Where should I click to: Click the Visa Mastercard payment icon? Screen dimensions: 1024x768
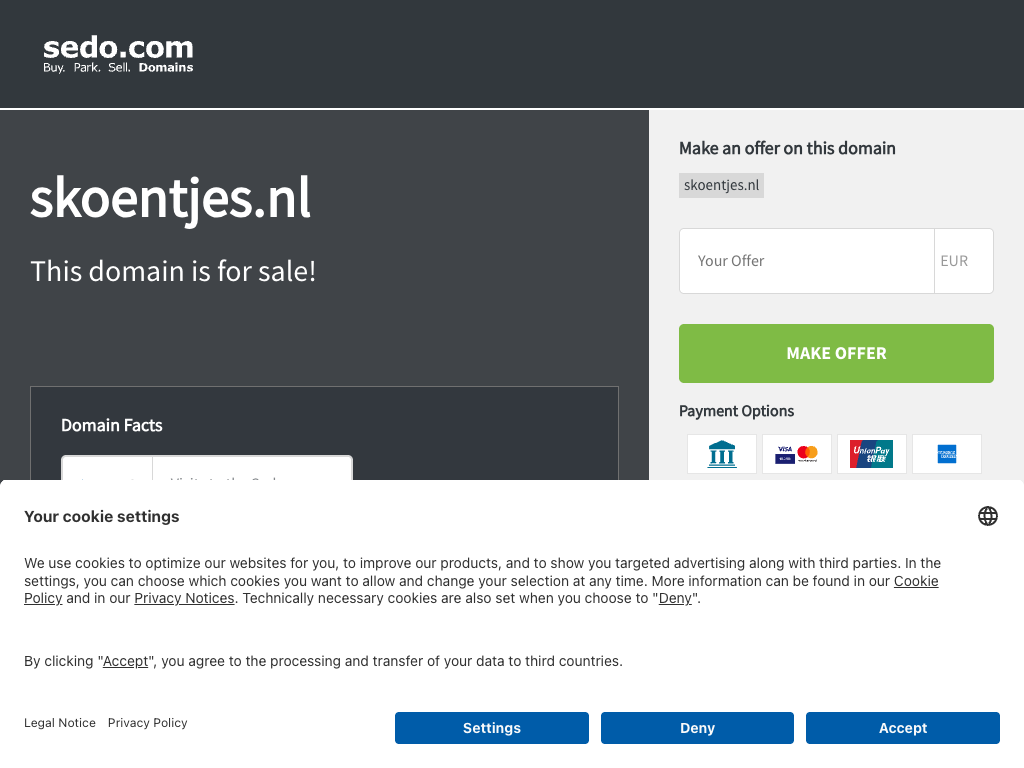797,454
